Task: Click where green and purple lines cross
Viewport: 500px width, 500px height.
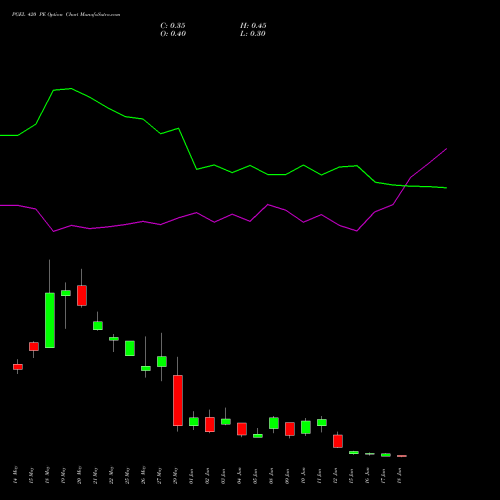Action: (406, 185)
